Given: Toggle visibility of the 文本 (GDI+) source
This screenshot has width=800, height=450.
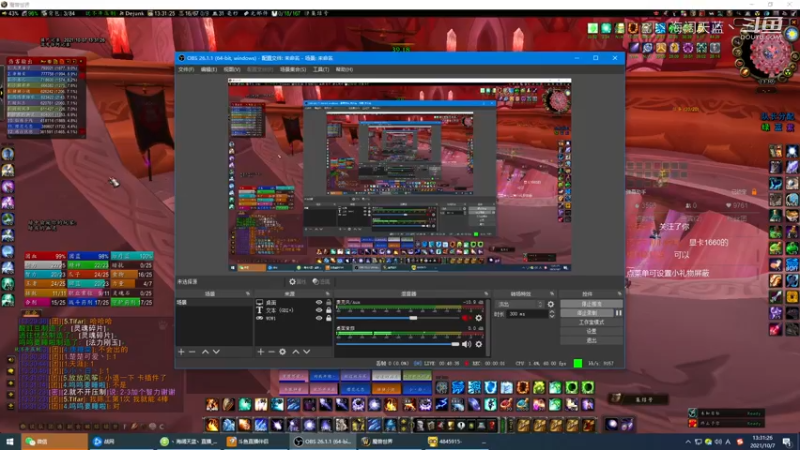Looking at the screenshot, I should click(x=319, y=310).
